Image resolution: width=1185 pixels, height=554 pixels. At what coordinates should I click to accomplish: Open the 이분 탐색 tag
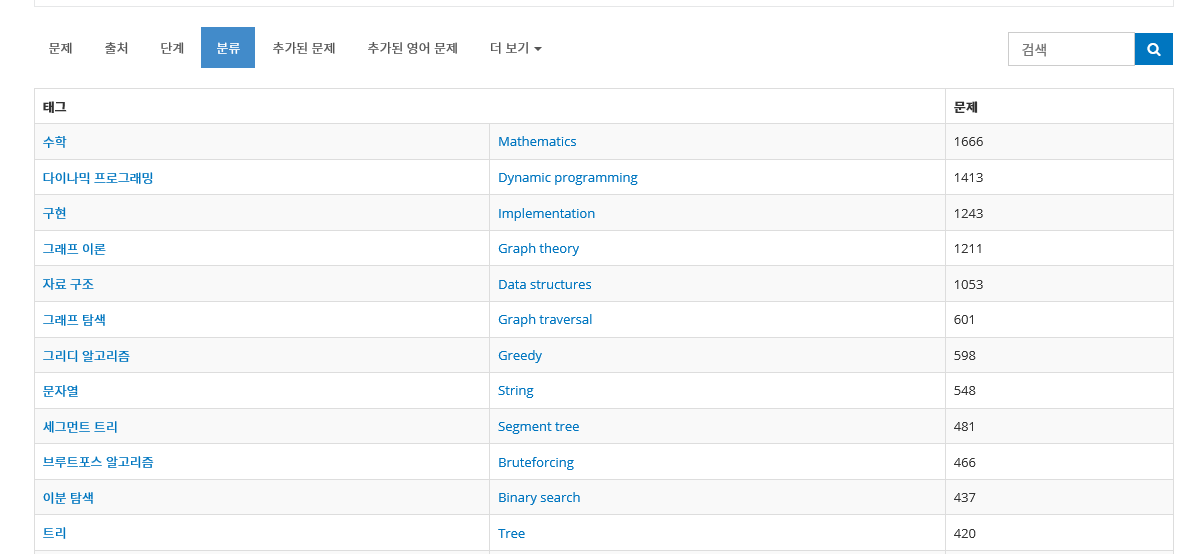pos(68,497)
